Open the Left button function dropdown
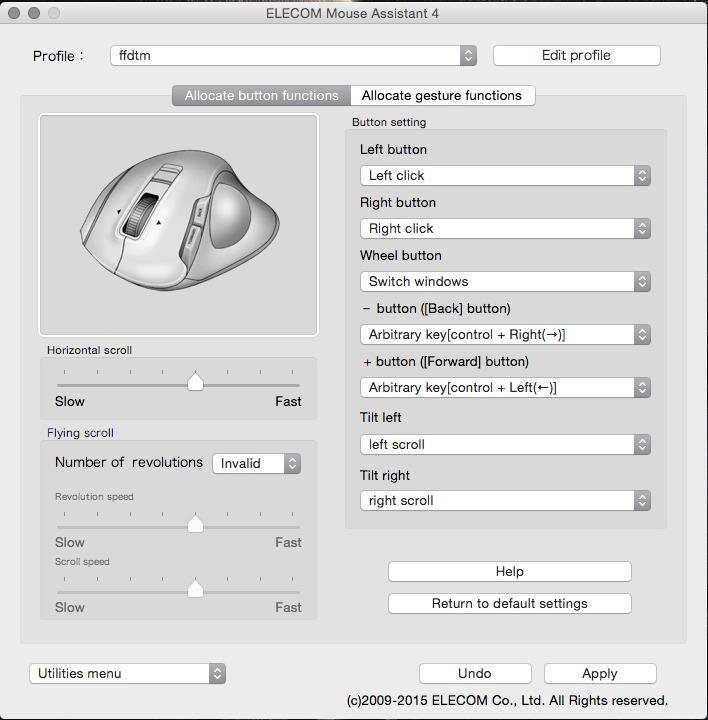708x720 pixels. pos(506,175)
